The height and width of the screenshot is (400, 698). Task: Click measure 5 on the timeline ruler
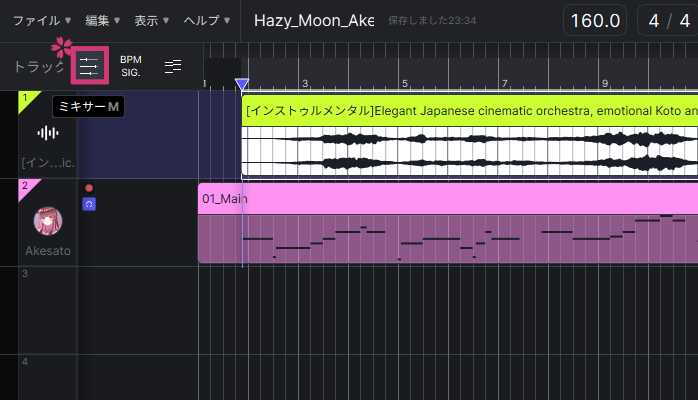click(x=404, y=84)
